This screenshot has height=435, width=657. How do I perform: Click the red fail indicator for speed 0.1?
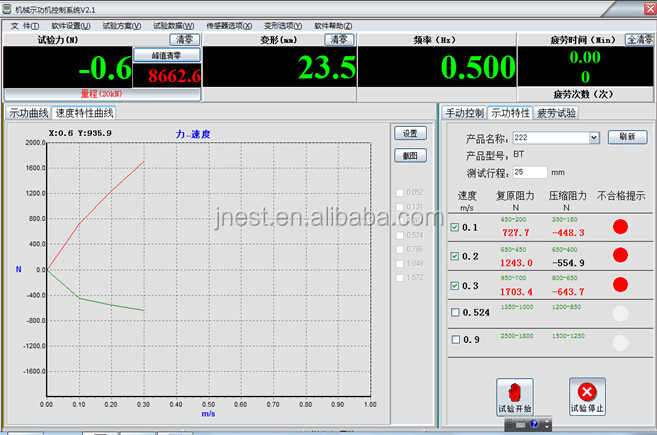620,227
